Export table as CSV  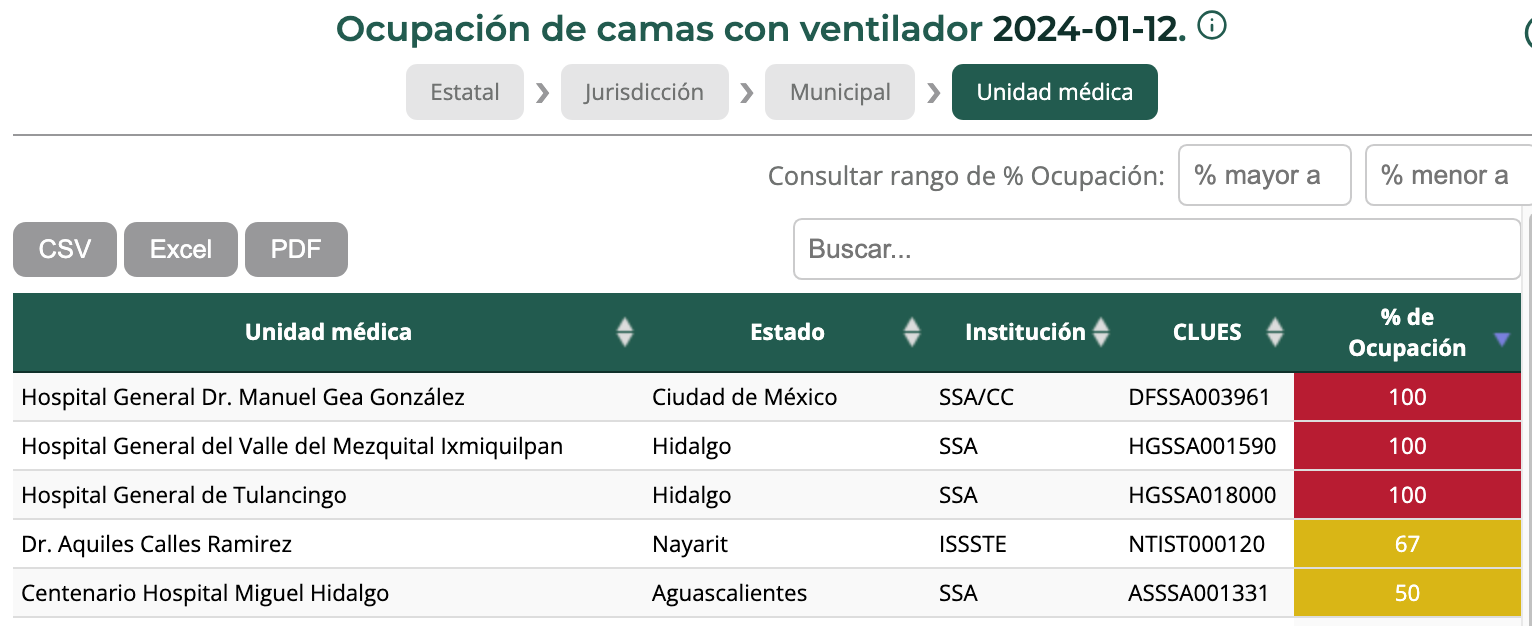tap(65, 249)
